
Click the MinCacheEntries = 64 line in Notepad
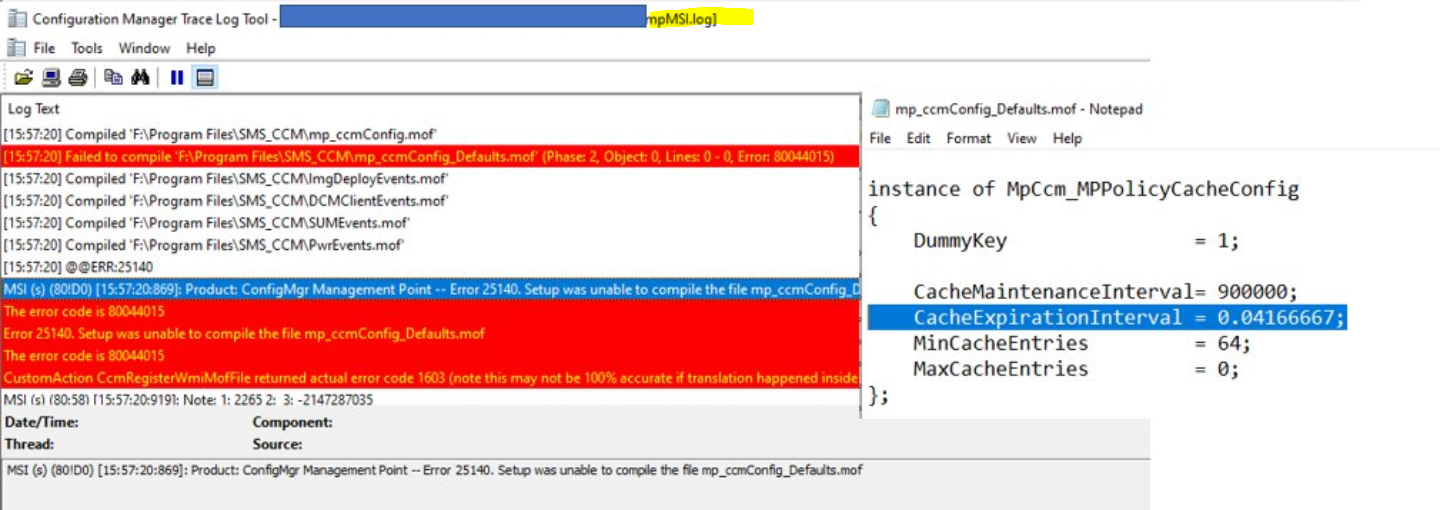1082,343
